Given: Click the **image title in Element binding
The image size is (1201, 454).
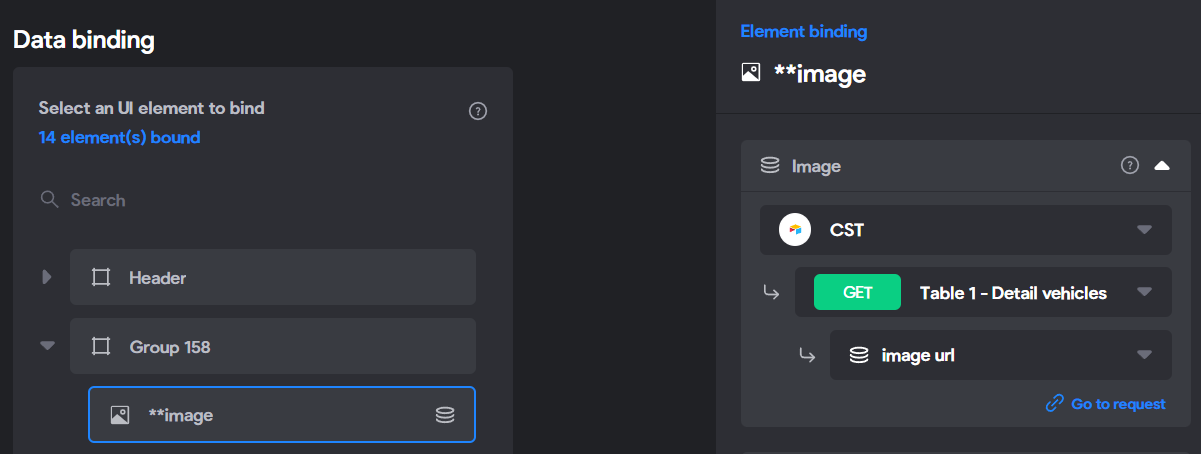Looking at the screenshot, I should [x=820, y=73].
